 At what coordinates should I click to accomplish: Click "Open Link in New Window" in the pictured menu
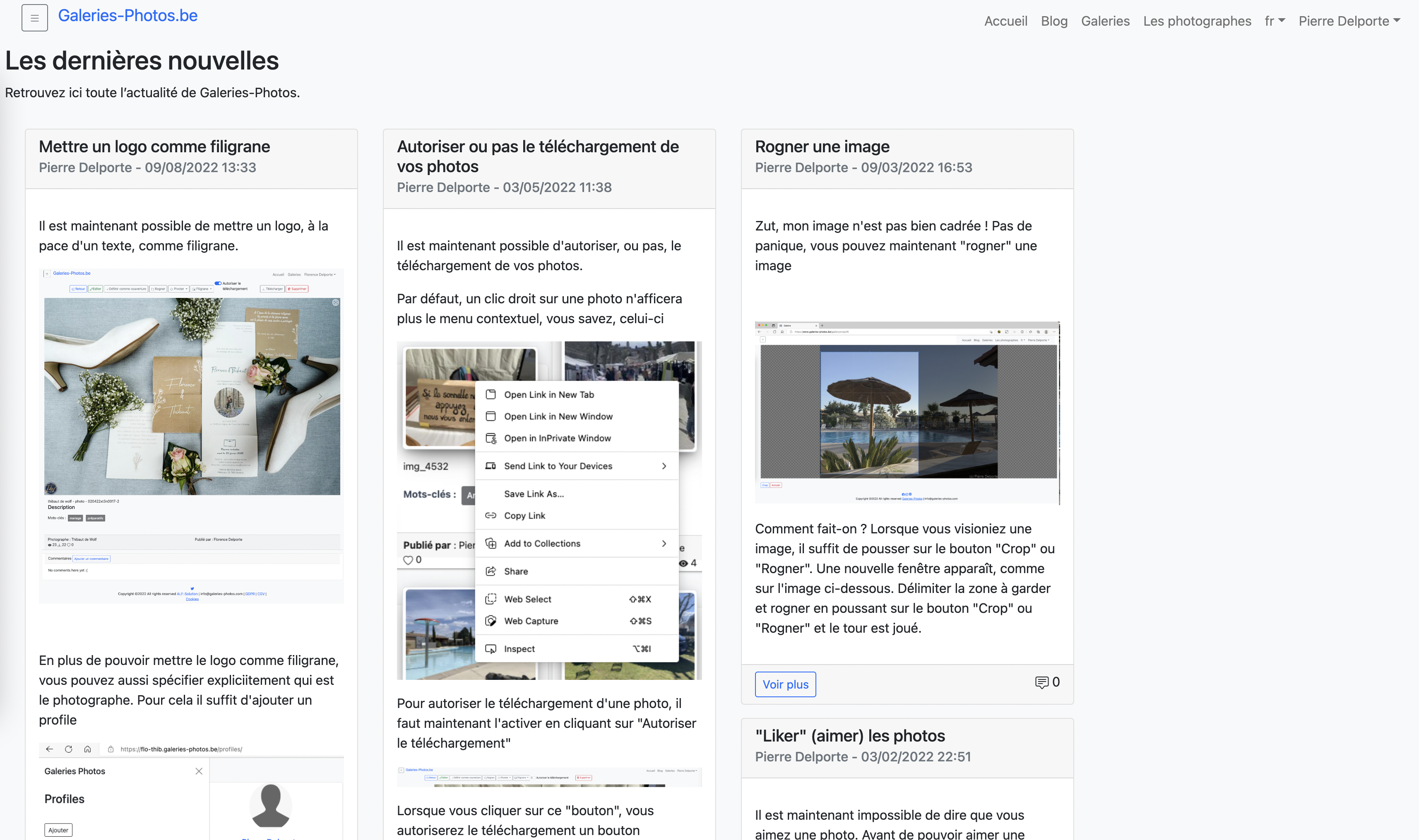pos(558,416)
